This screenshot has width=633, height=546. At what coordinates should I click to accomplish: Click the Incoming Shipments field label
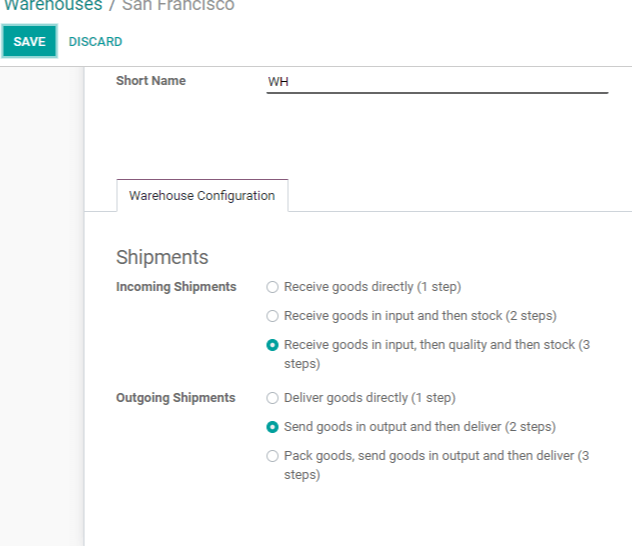click(176, 287)
